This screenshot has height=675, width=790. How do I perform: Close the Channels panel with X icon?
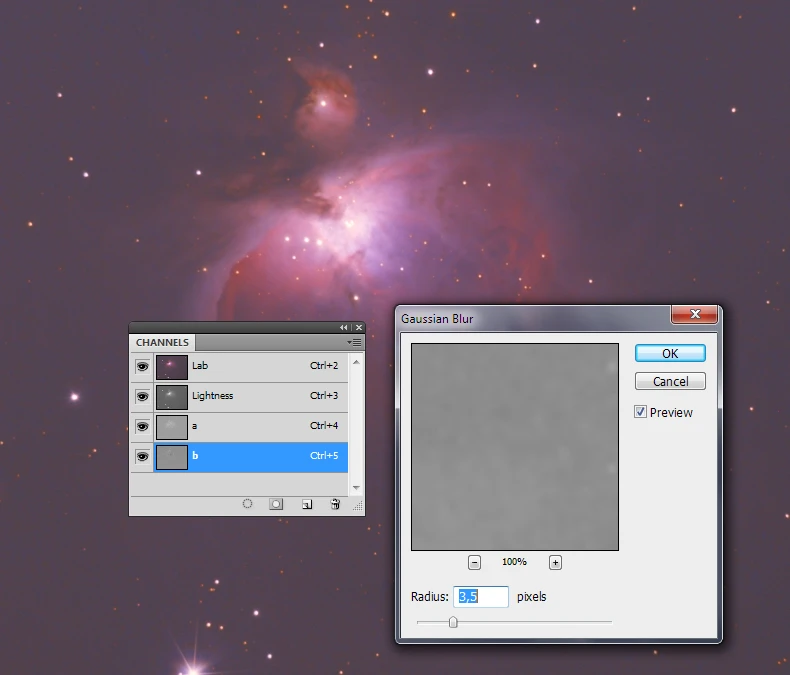tap(358, 327)
